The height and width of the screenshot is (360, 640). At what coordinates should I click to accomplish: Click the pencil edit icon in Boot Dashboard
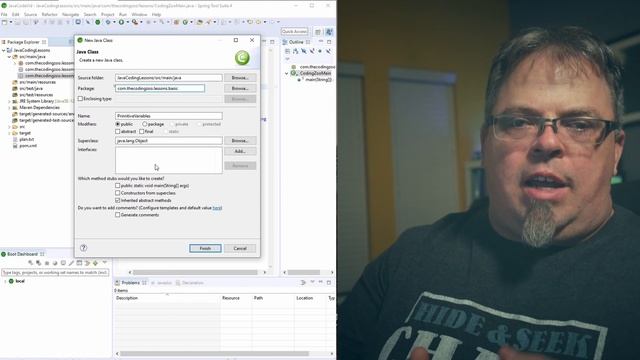click(x=71, y=263)
